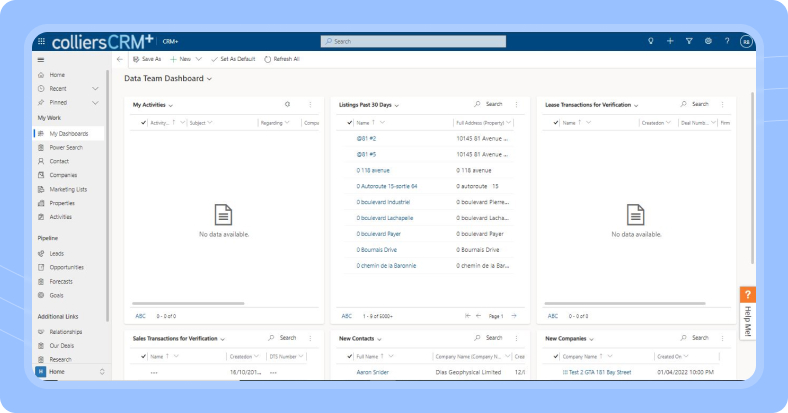Viewport: 788px width, 413px height.
Task: Toggle select-all checkbox in Listings Past 30 Days
Action: tap(349, 123)
